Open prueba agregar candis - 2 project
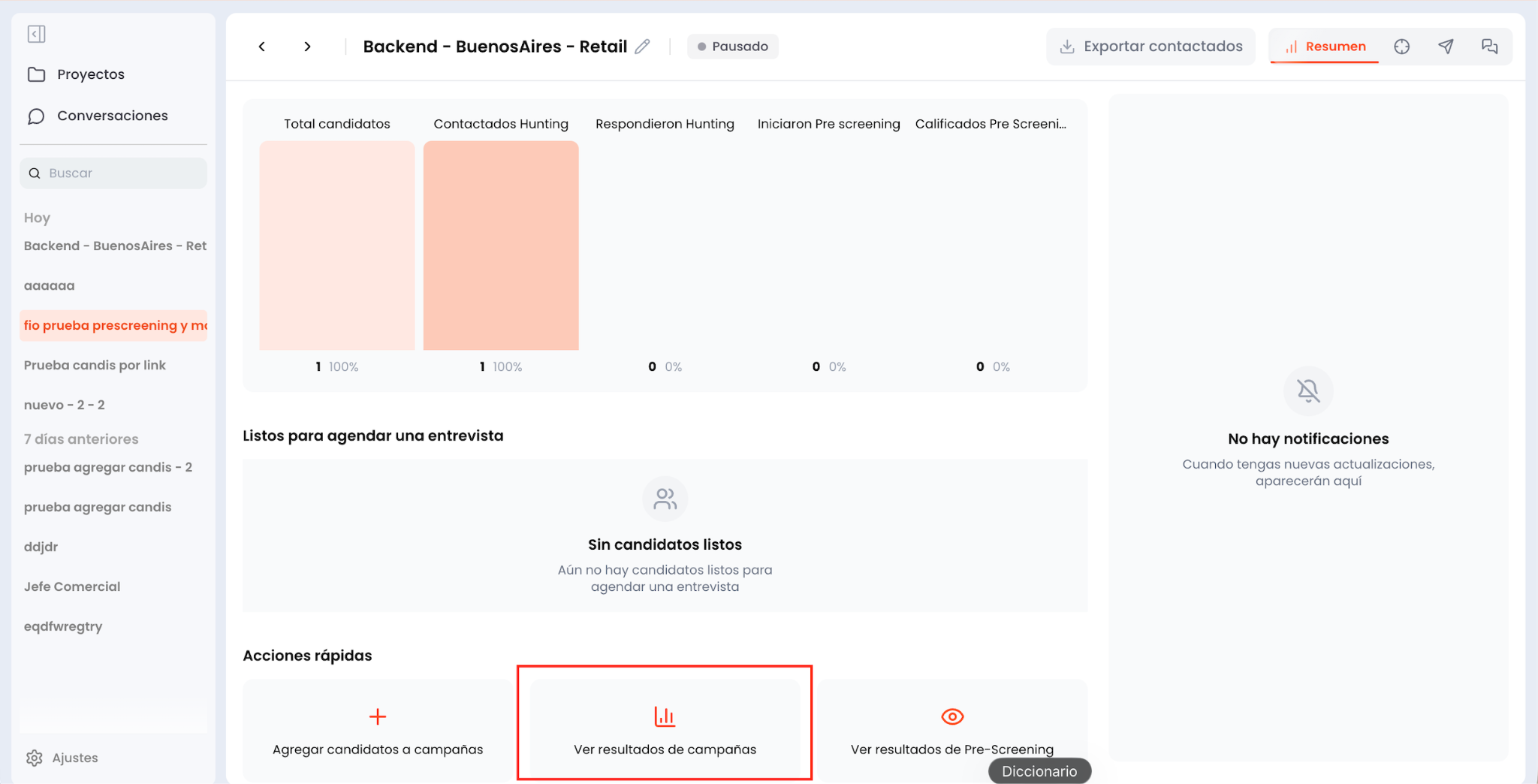This screenshot has width=1538, height=784. (x=107, y=467)
